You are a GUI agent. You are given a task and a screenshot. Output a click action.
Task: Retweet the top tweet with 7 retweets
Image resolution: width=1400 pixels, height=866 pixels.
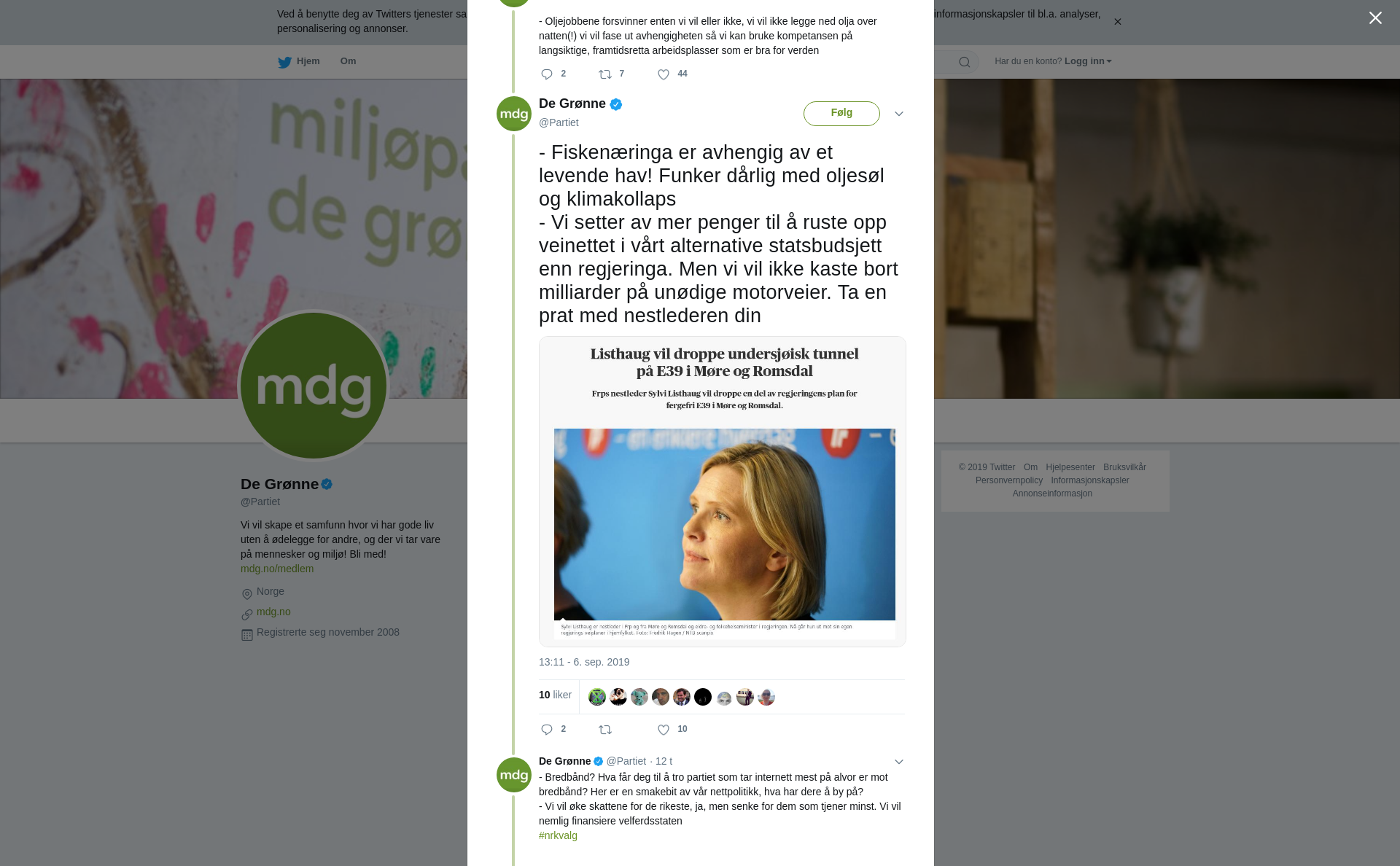[605, 74]
